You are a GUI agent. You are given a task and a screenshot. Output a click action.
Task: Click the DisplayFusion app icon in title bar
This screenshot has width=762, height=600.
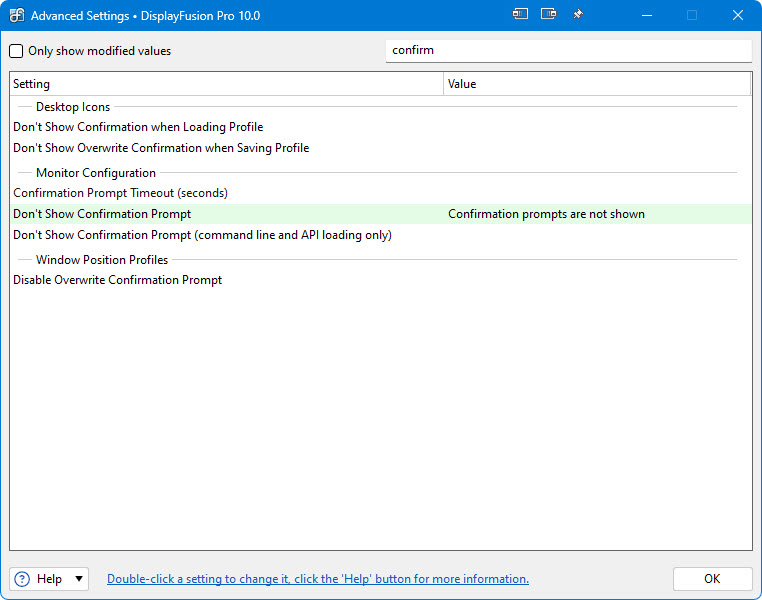pyautogui.click(x=16, y=15)
